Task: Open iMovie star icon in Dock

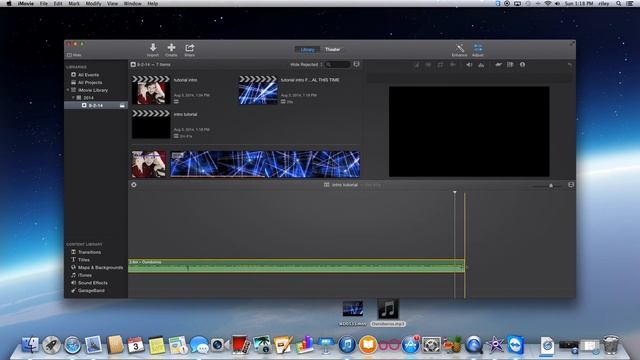Action: pyautogui.click(x=495, y=345)
